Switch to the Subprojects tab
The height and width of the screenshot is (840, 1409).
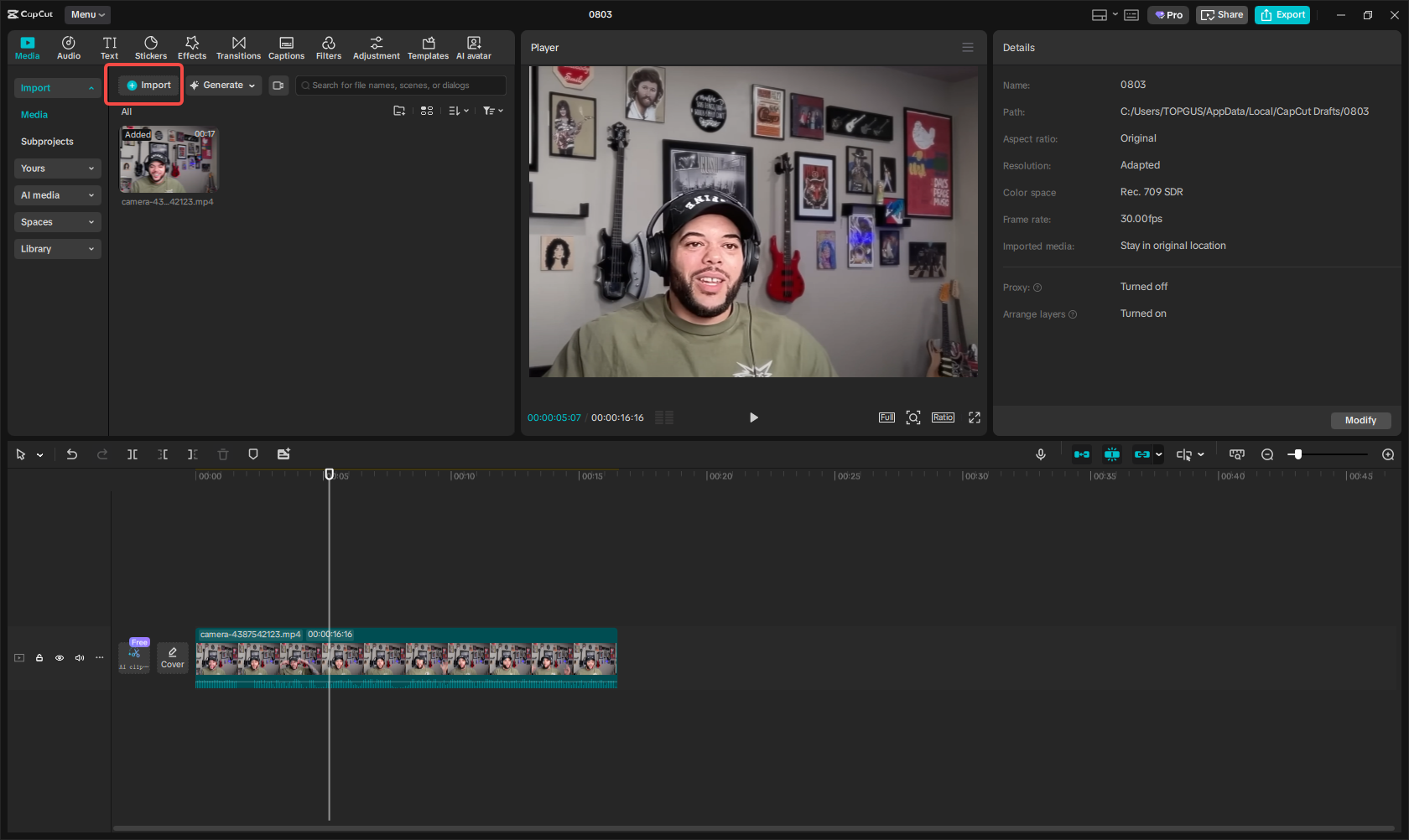pos(47,141)
